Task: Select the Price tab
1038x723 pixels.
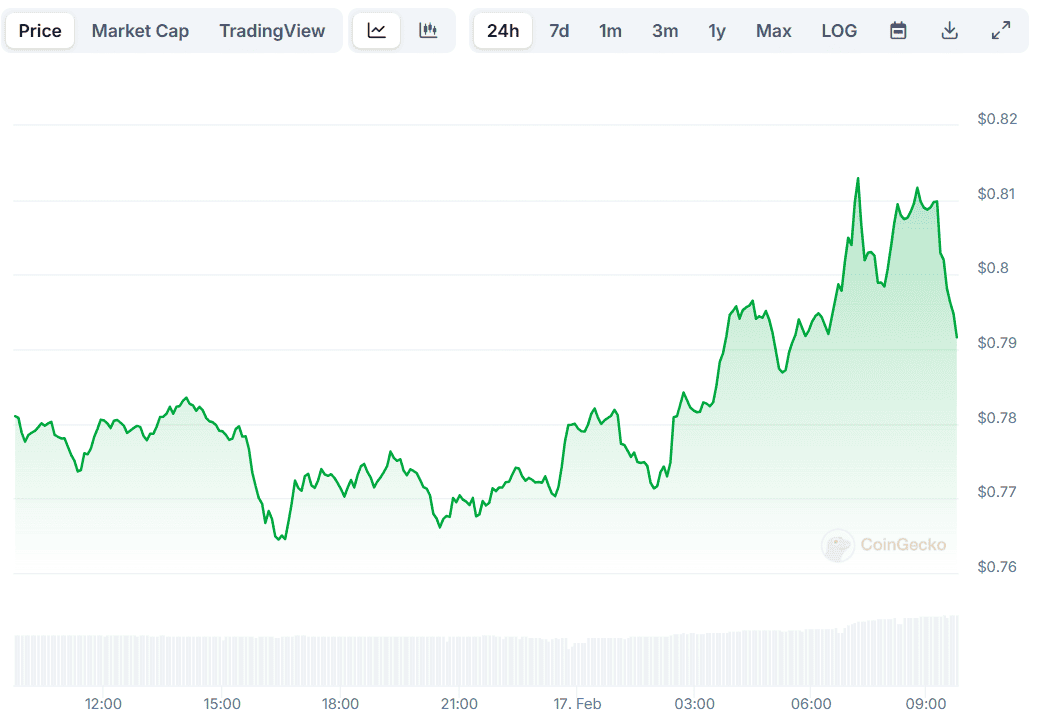Action: pyautogui.click(x=40, y=31)
